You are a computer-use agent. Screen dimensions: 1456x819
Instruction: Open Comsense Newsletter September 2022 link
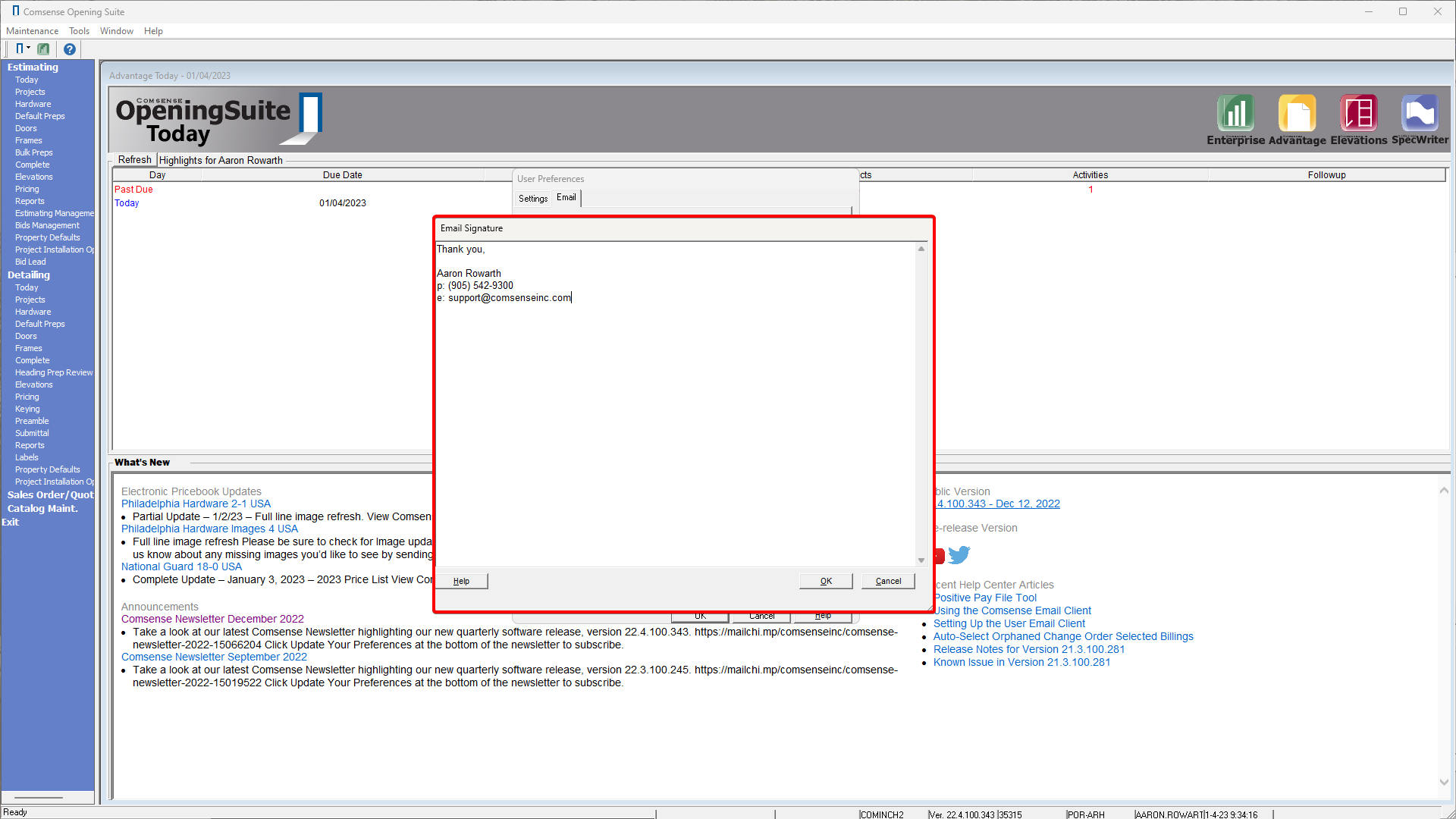coord(214,657)
